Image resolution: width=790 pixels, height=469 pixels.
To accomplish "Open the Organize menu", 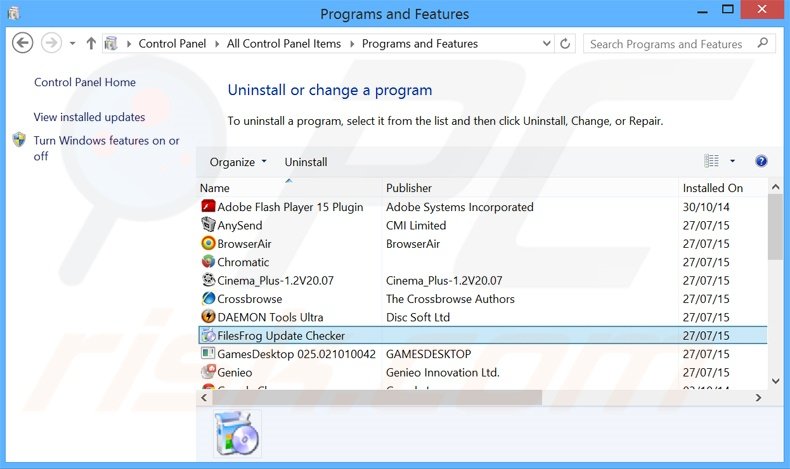I will tap(238, 162).
